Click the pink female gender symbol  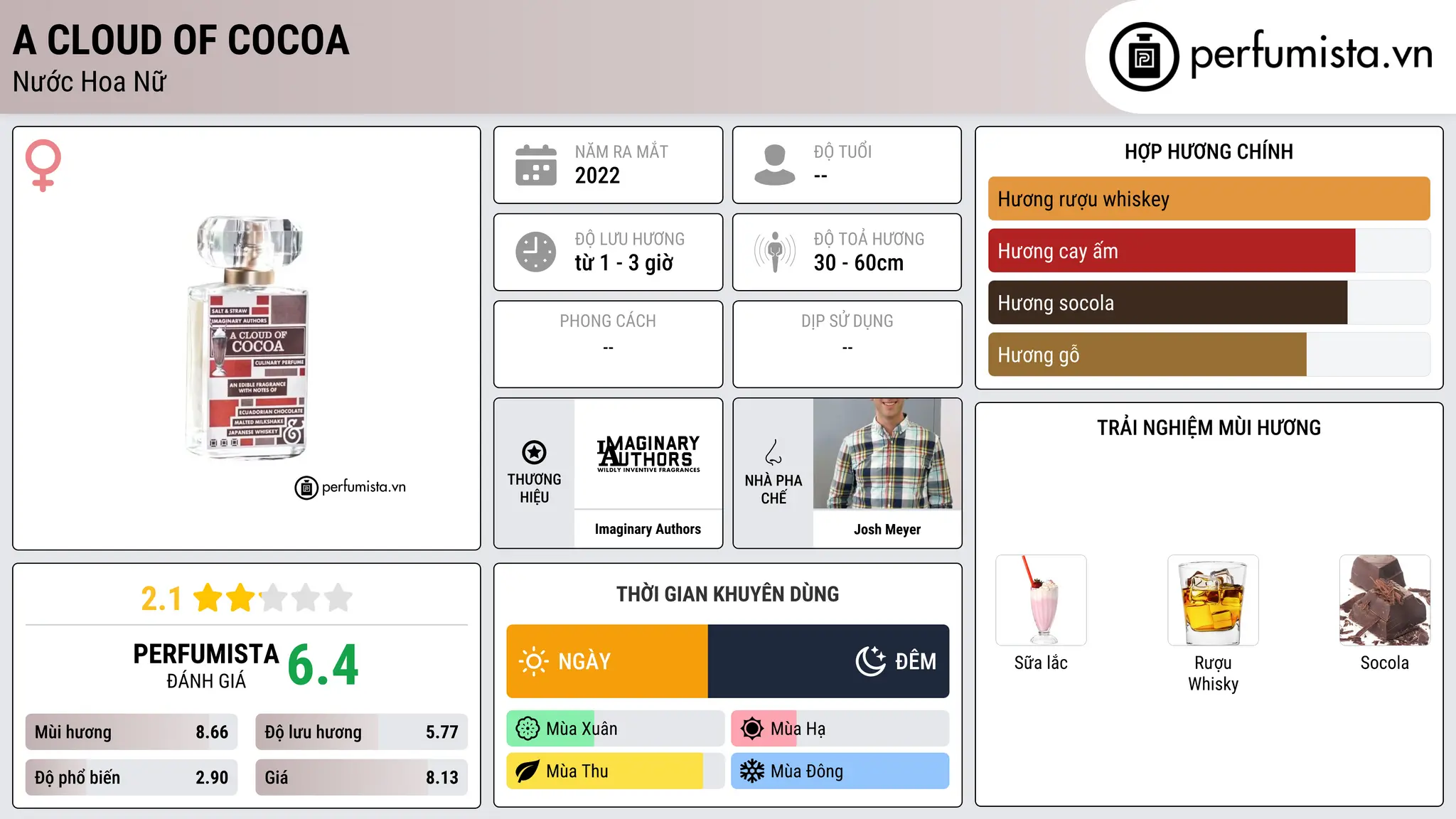(x=43, y=165)
